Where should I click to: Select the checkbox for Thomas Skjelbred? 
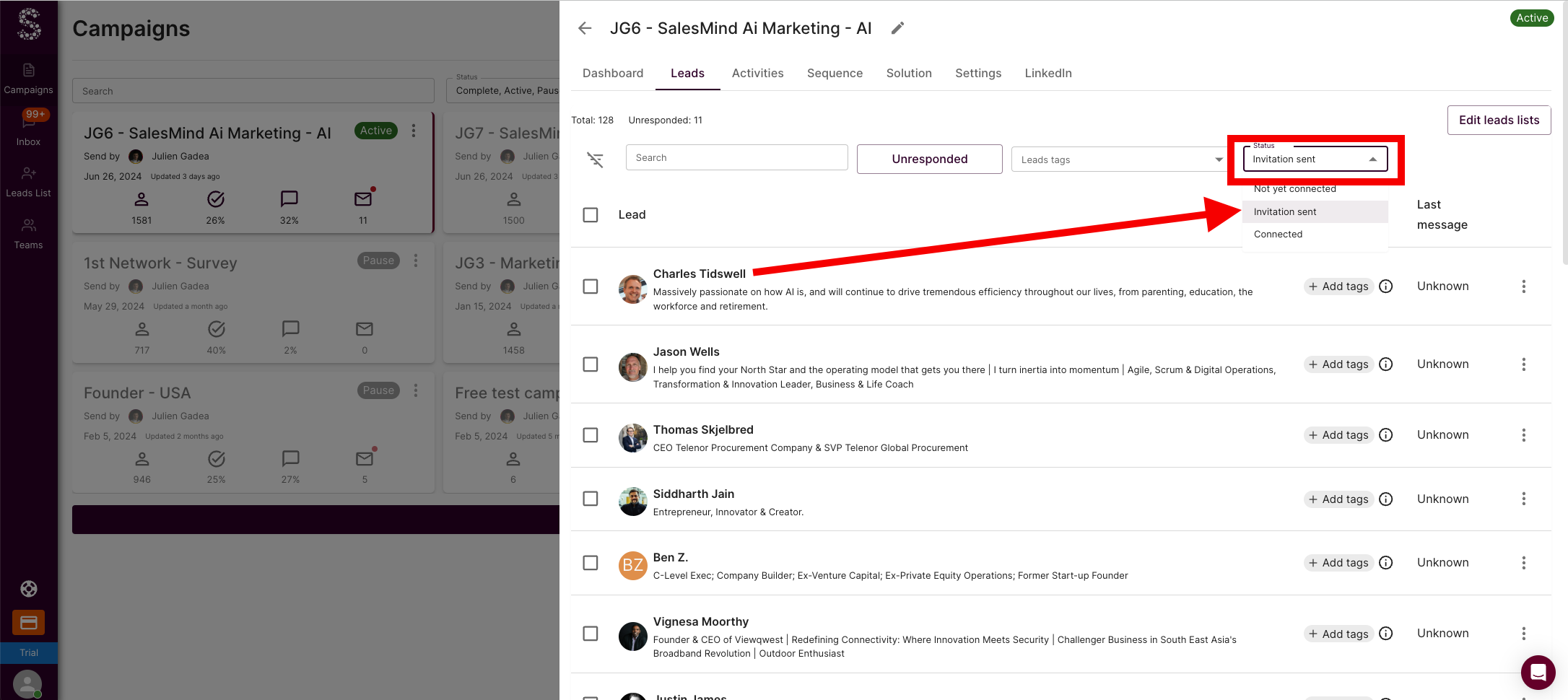click(x=591, y=435)
